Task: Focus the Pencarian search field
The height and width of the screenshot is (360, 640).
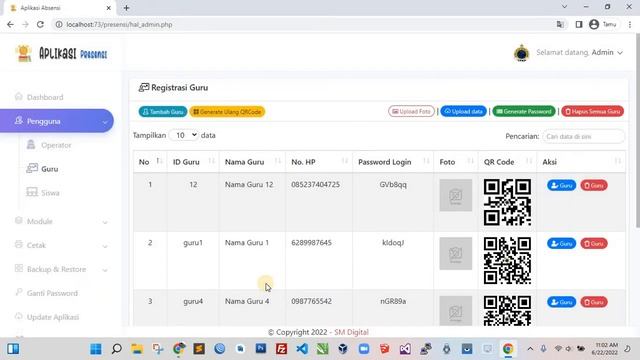Action: [583, 136]
